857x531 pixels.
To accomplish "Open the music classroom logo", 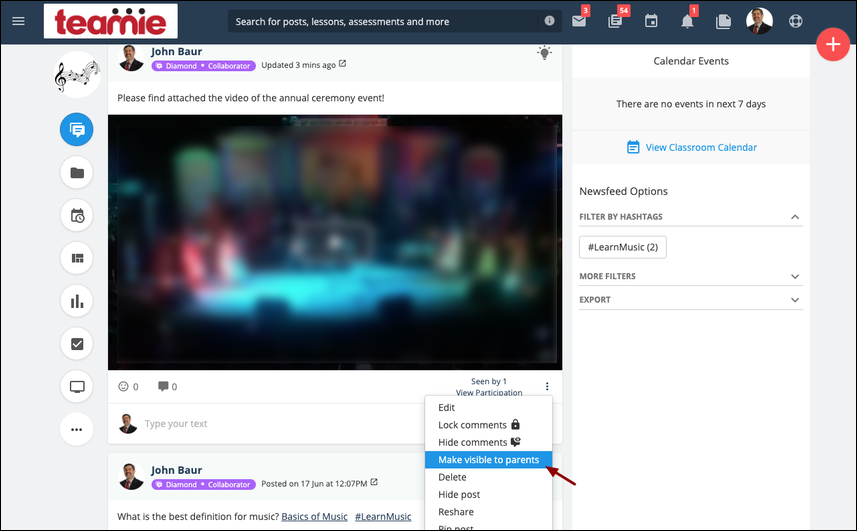I will (77, 75).
